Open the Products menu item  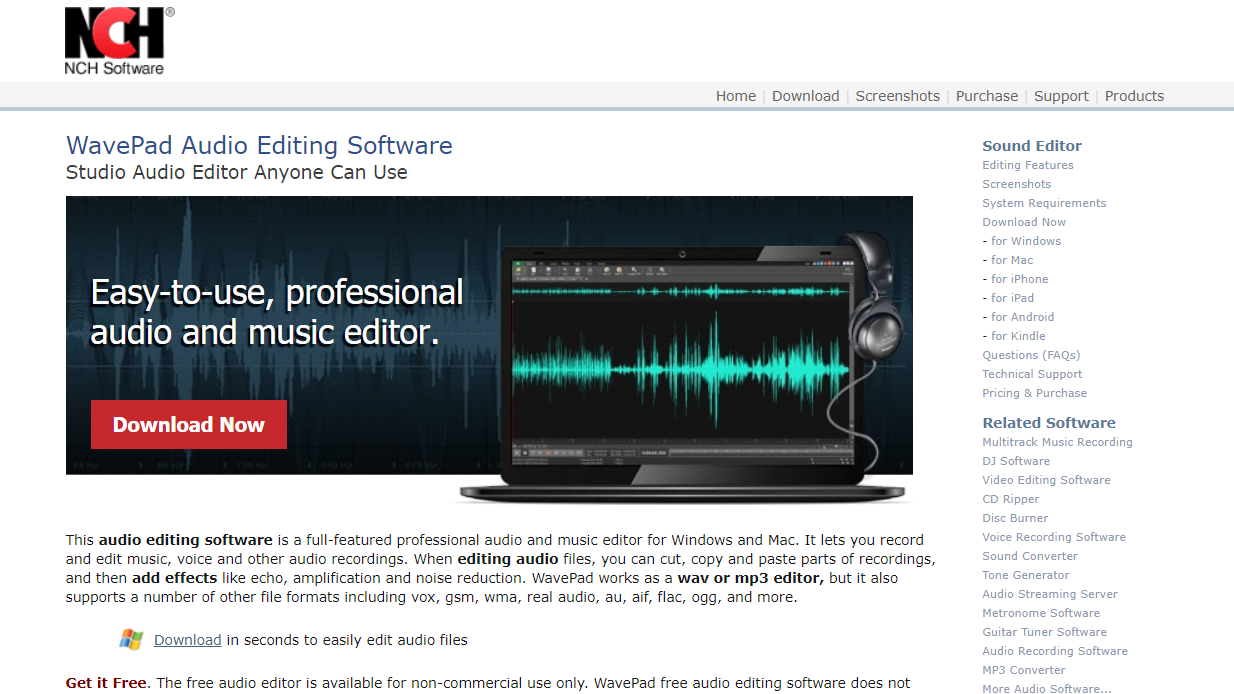pos(1134,96)
